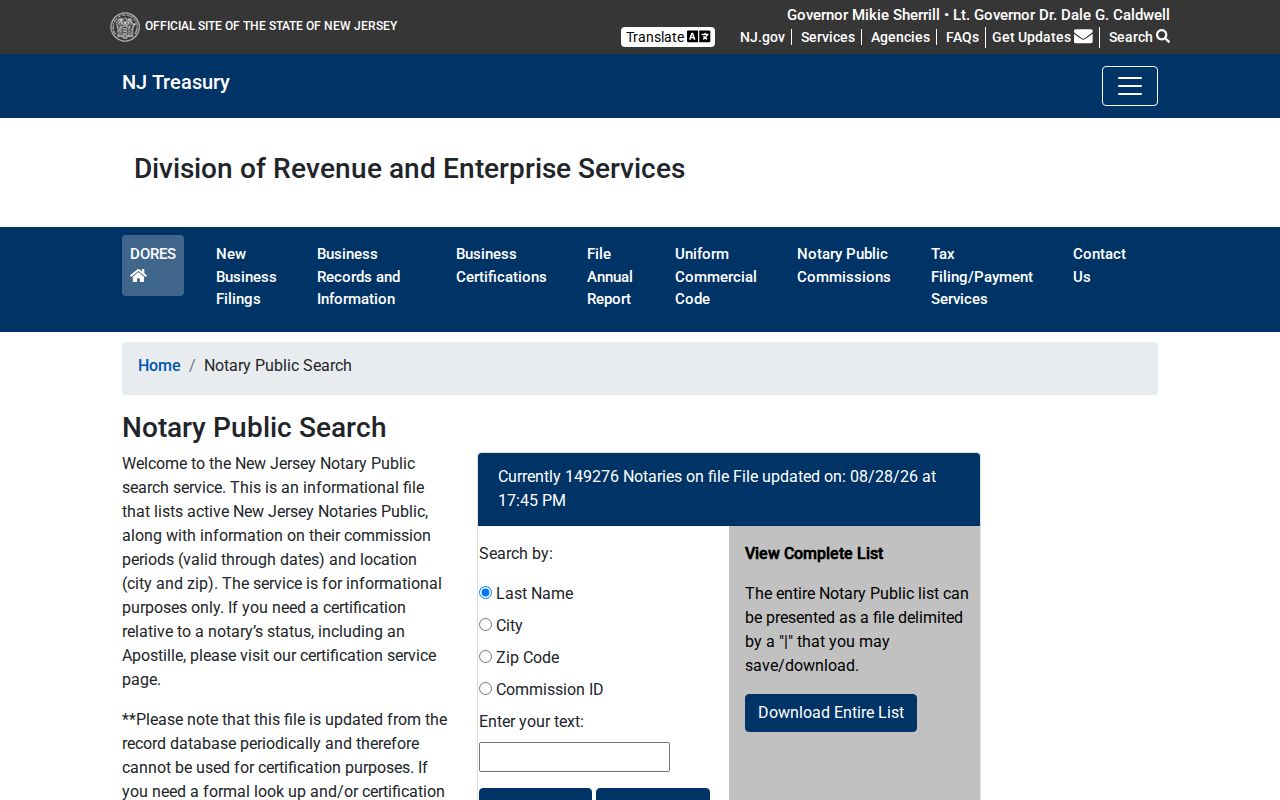This screenshot has height=800, width=1280.
Task: Open Search with the magnifier icon
Action: [1139, 37]
